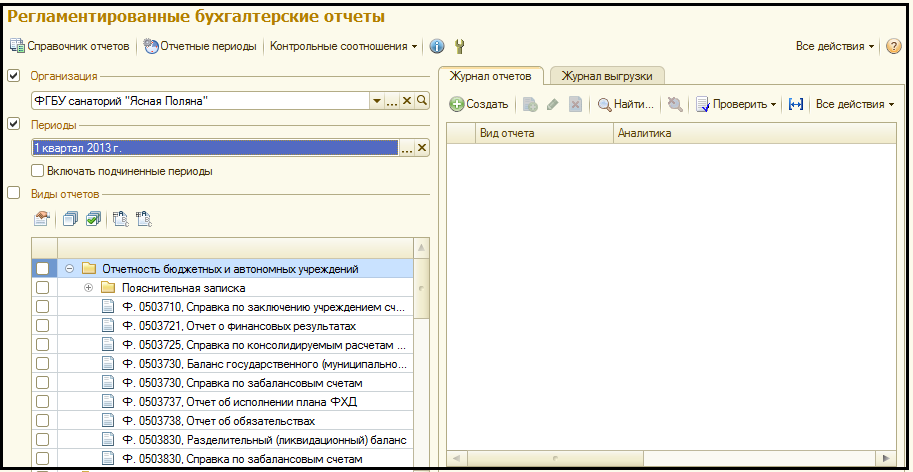
Task: Click the check all report types icon
Action: click(93, 218)
